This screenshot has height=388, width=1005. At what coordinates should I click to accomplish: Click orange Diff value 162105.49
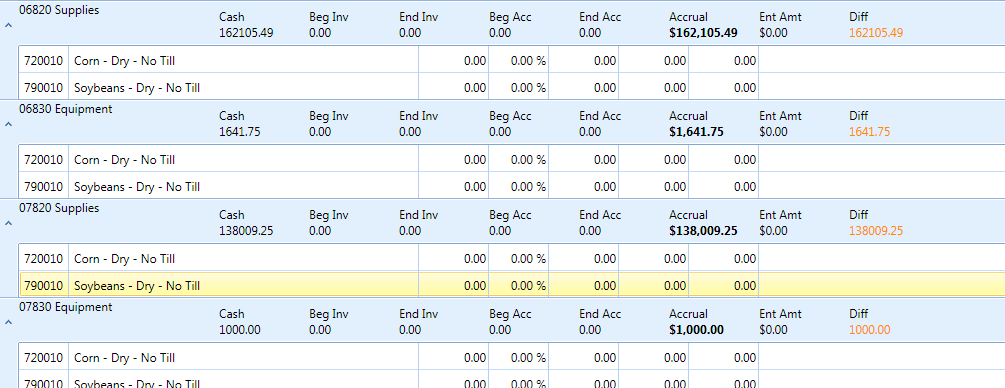coord(876,33)
